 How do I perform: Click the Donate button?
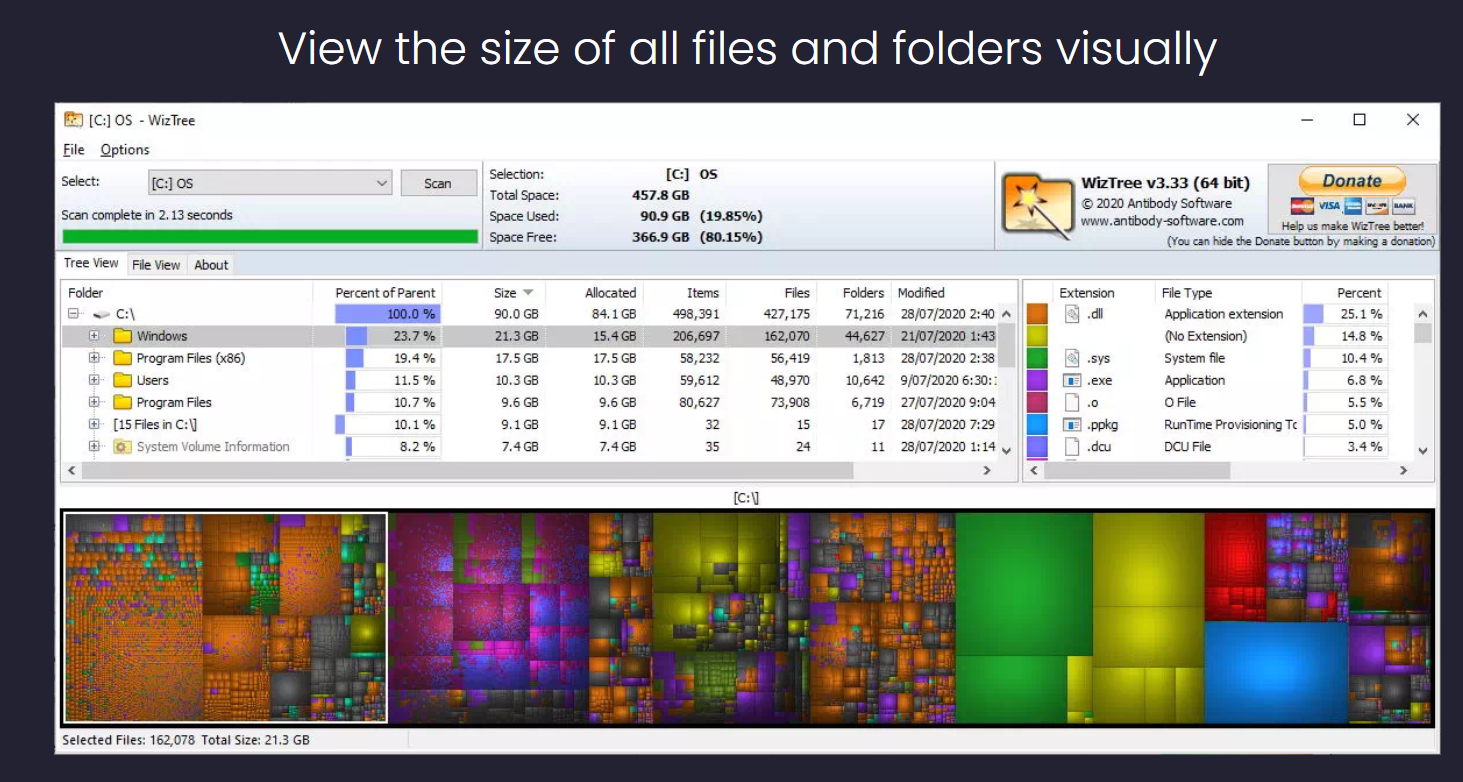1352,181
